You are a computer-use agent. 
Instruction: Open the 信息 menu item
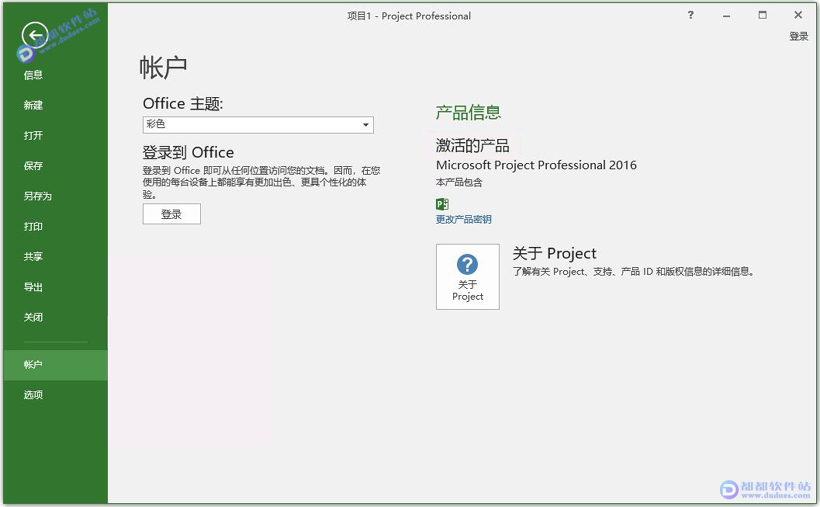(33, 75)
